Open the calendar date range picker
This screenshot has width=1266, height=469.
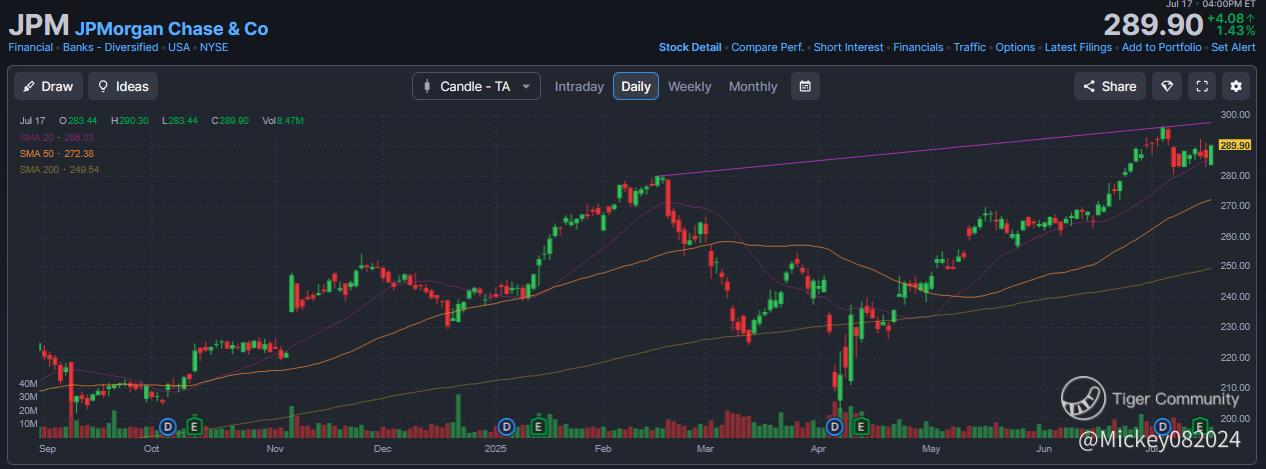pos(805,86)
